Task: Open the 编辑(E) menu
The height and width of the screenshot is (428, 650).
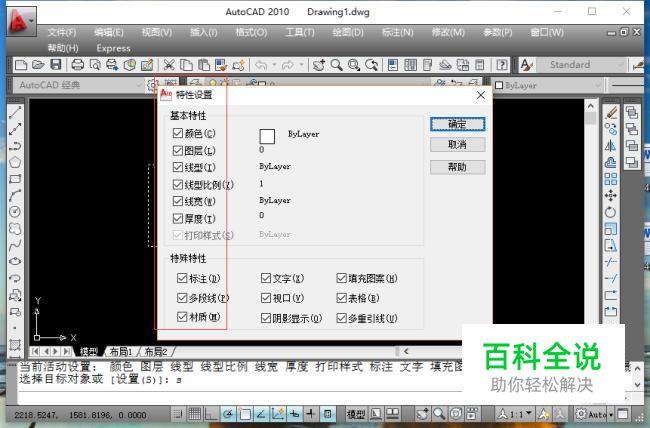Action: click(109, 32)
